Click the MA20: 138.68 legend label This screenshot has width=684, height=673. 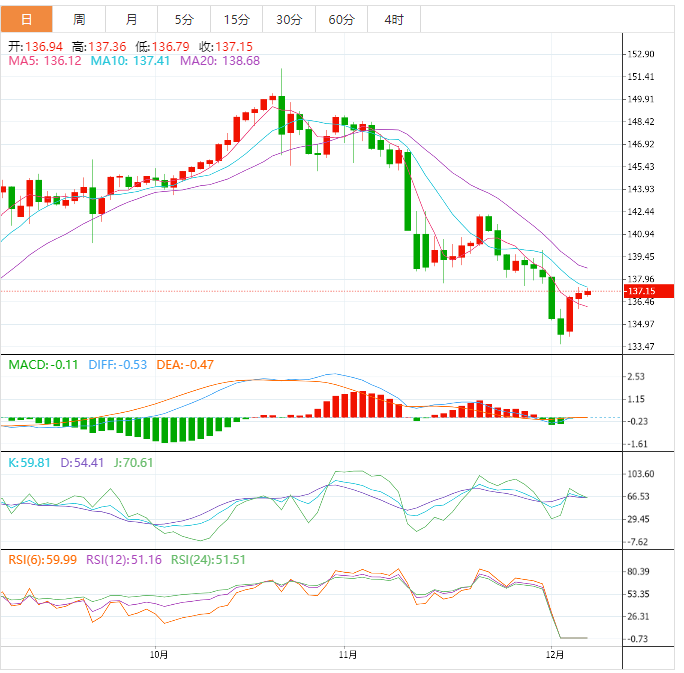[x=220, y=61]
